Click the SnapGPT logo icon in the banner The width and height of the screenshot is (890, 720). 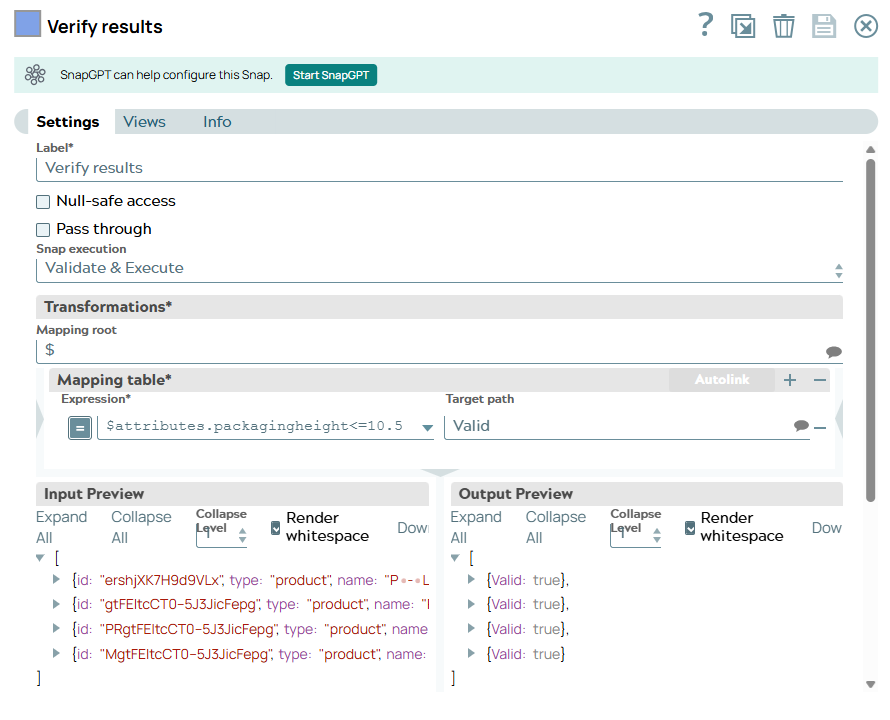[x=35, y=74]
